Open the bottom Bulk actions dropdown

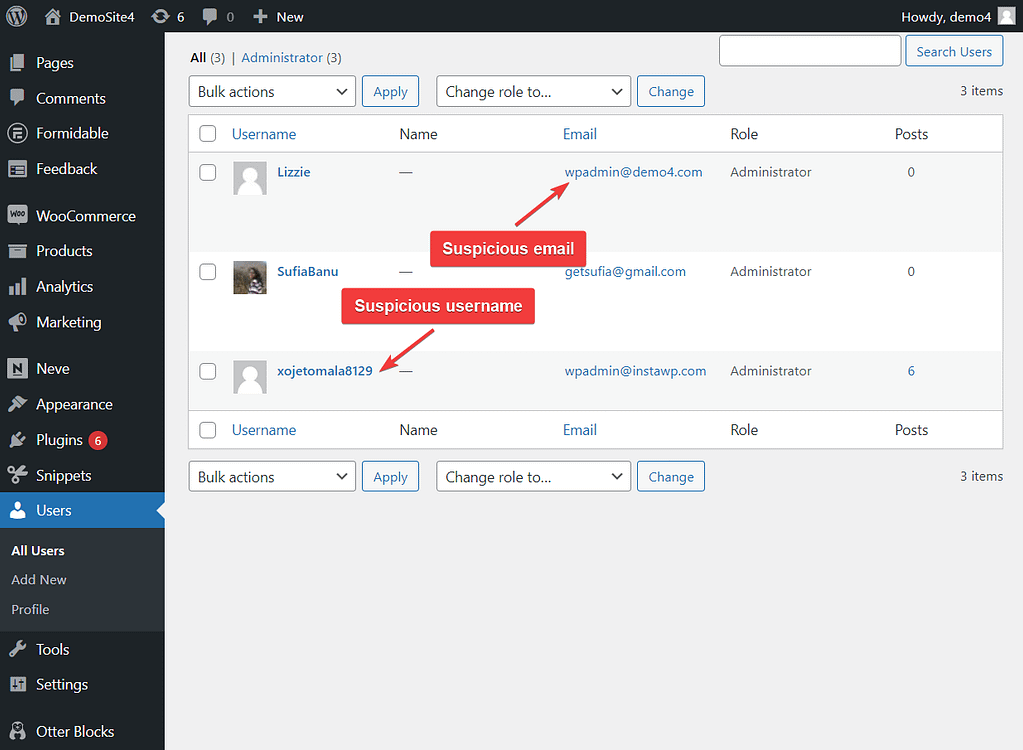click(271, 476)
